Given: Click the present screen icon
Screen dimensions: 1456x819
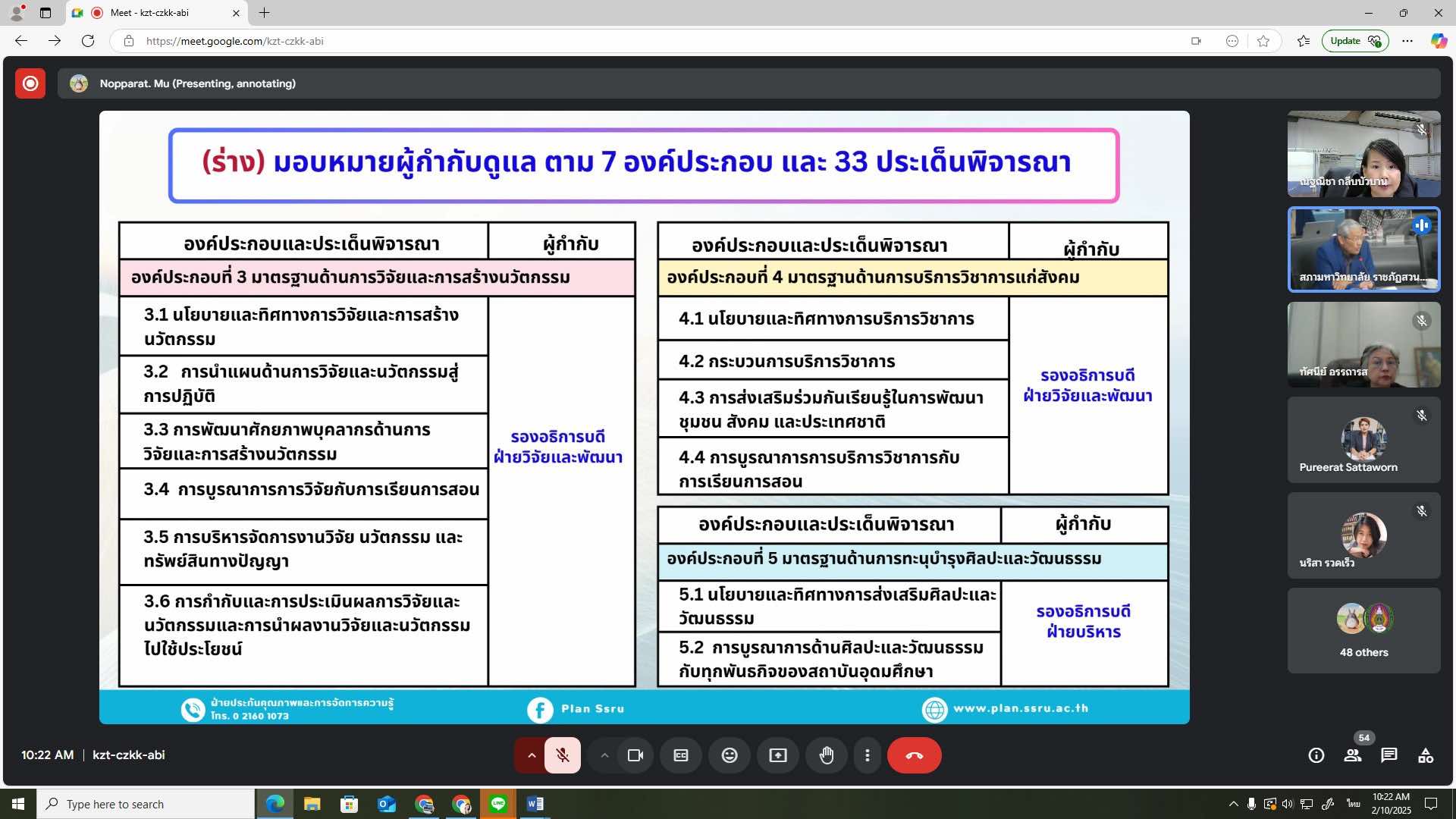Looking at the screenshot, I should (x=778, y=755).
